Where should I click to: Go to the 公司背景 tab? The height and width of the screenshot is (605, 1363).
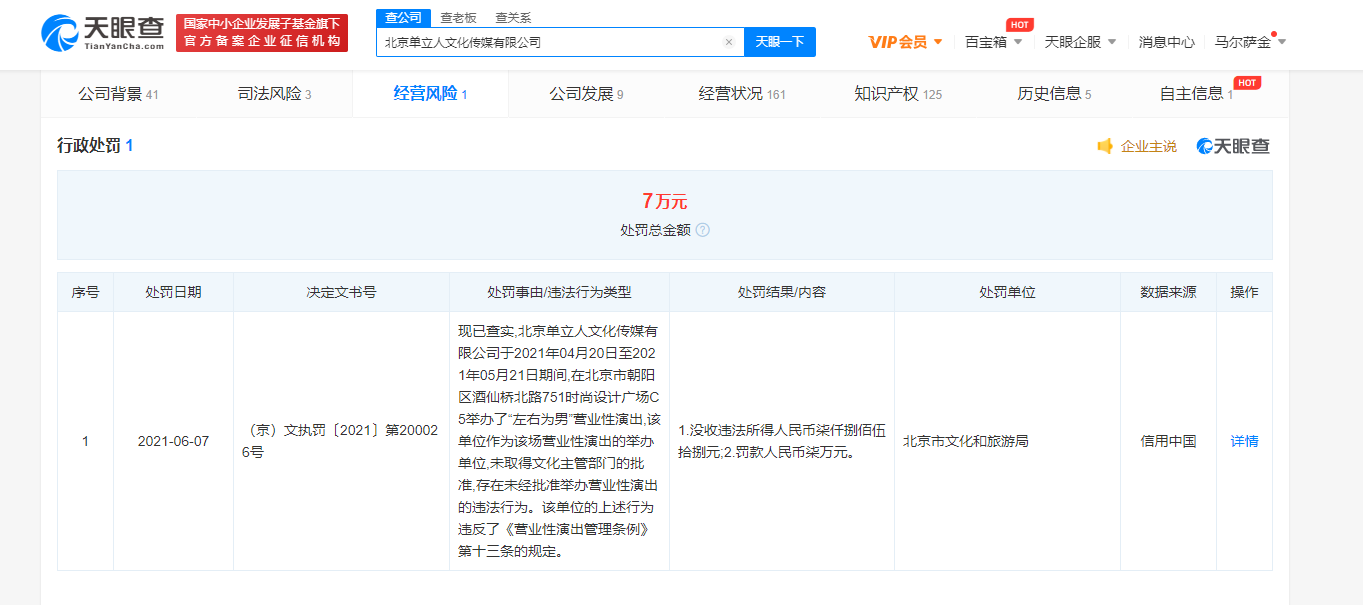point(118,94)
